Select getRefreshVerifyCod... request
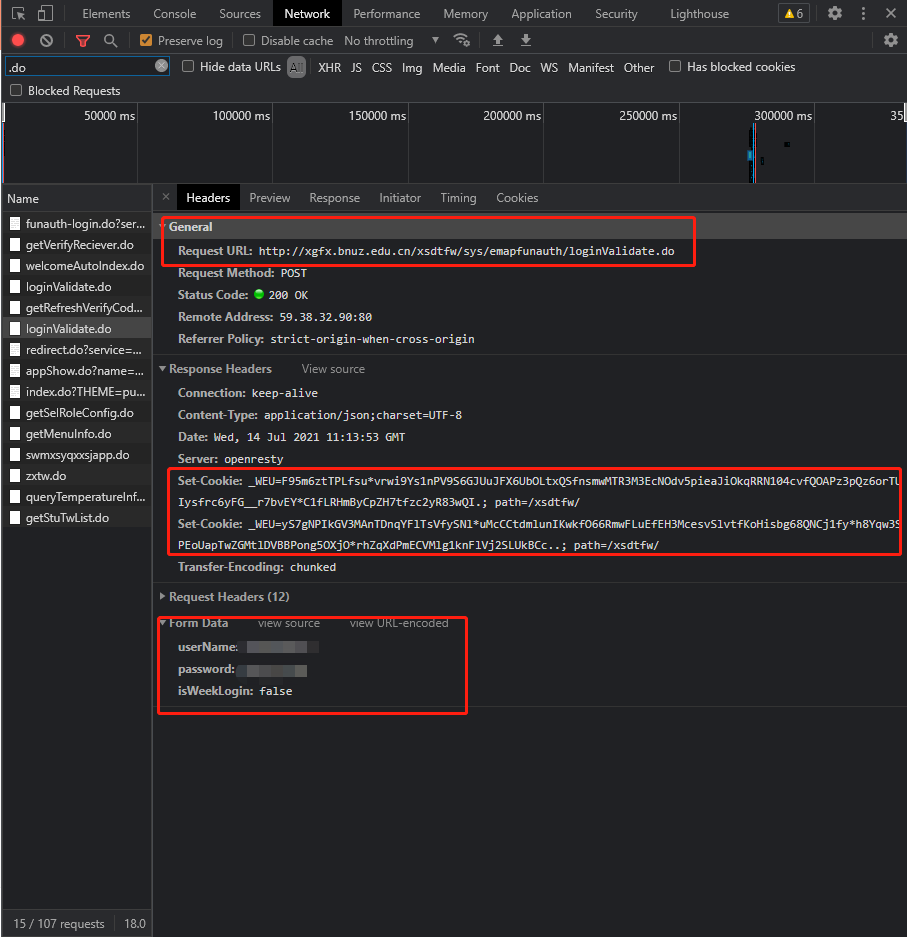The height and width of the screenshot is (937, 907). pos(76,308)
